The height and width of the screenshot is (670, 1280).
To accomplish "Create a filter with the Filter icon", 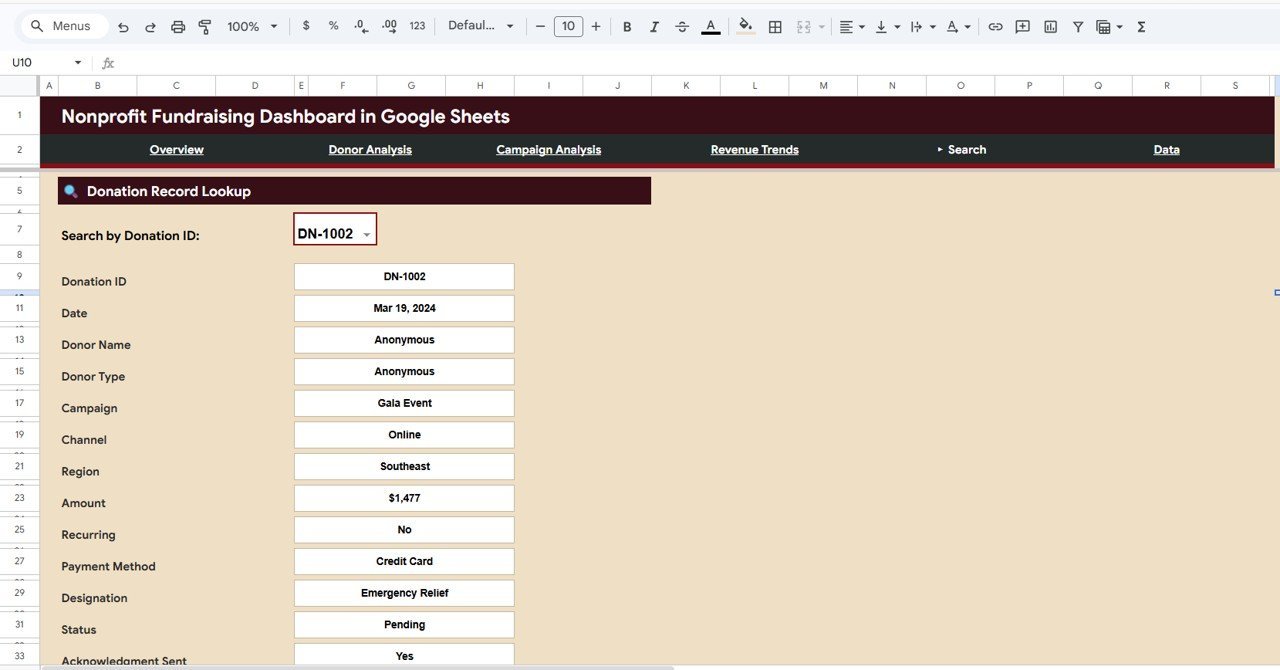I will [x=1078, y=26].
